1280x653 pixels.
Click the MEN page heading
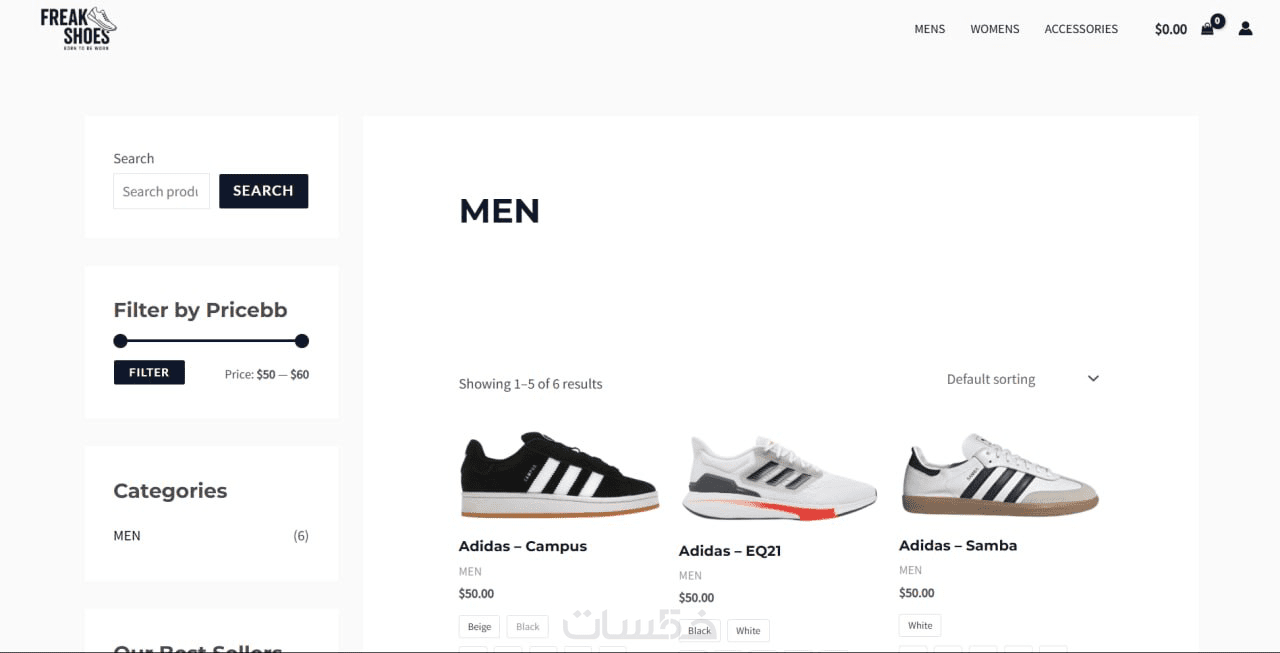[499, 211]
